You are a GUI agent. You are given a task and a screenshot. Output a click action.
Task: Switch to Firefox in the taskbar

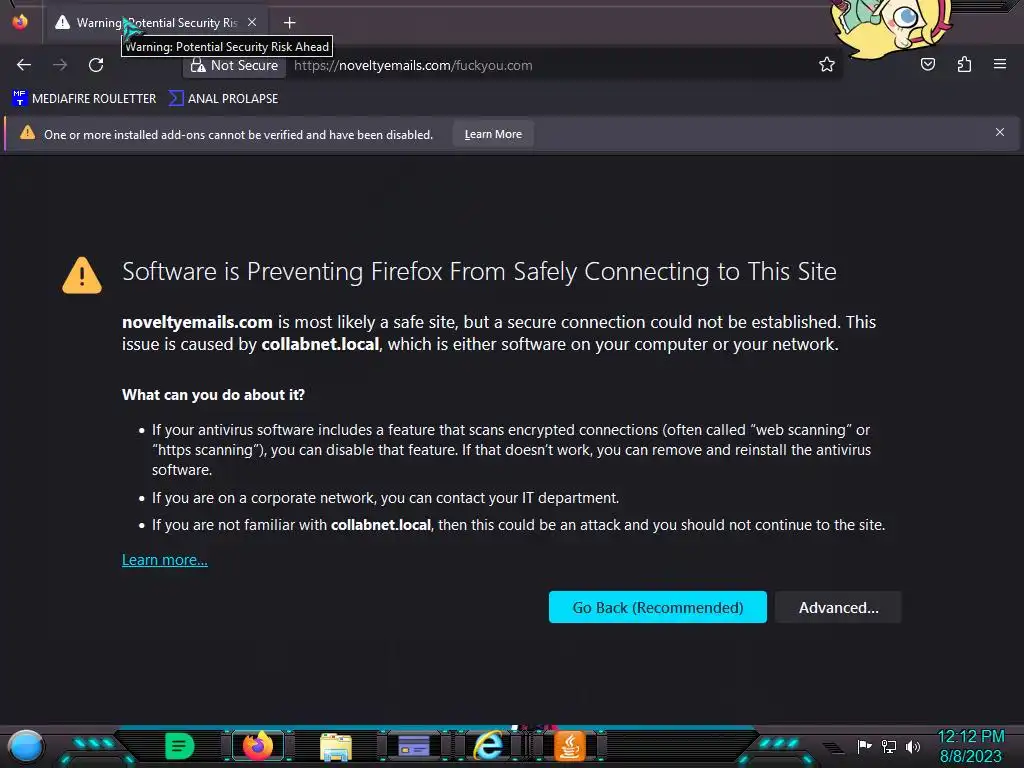pyautogui.click(x=258, y=746)
